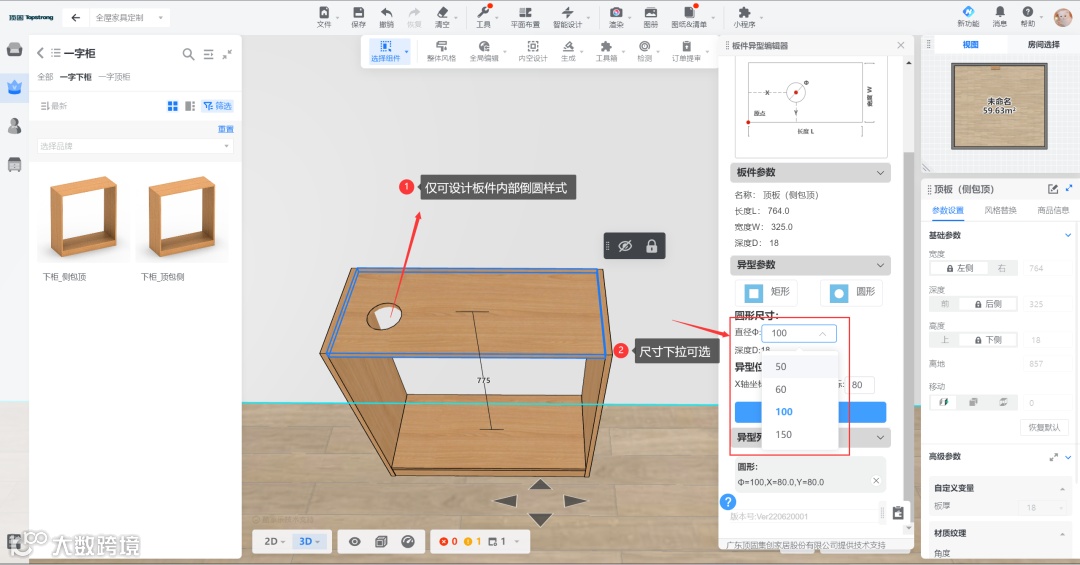The width and height of the screenshot is (1080, 565).
Task: Open the 商品信息 tab
Action: tap(1053, 210)
